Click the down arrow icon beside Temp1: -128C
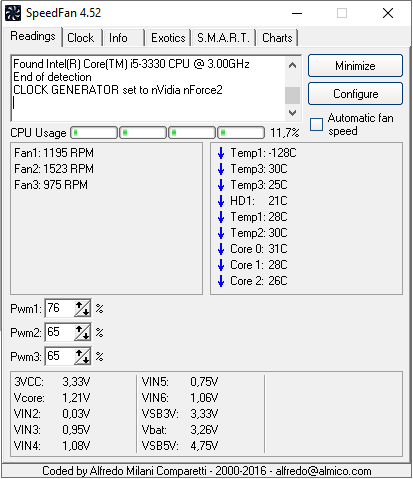 click(221, 153)
